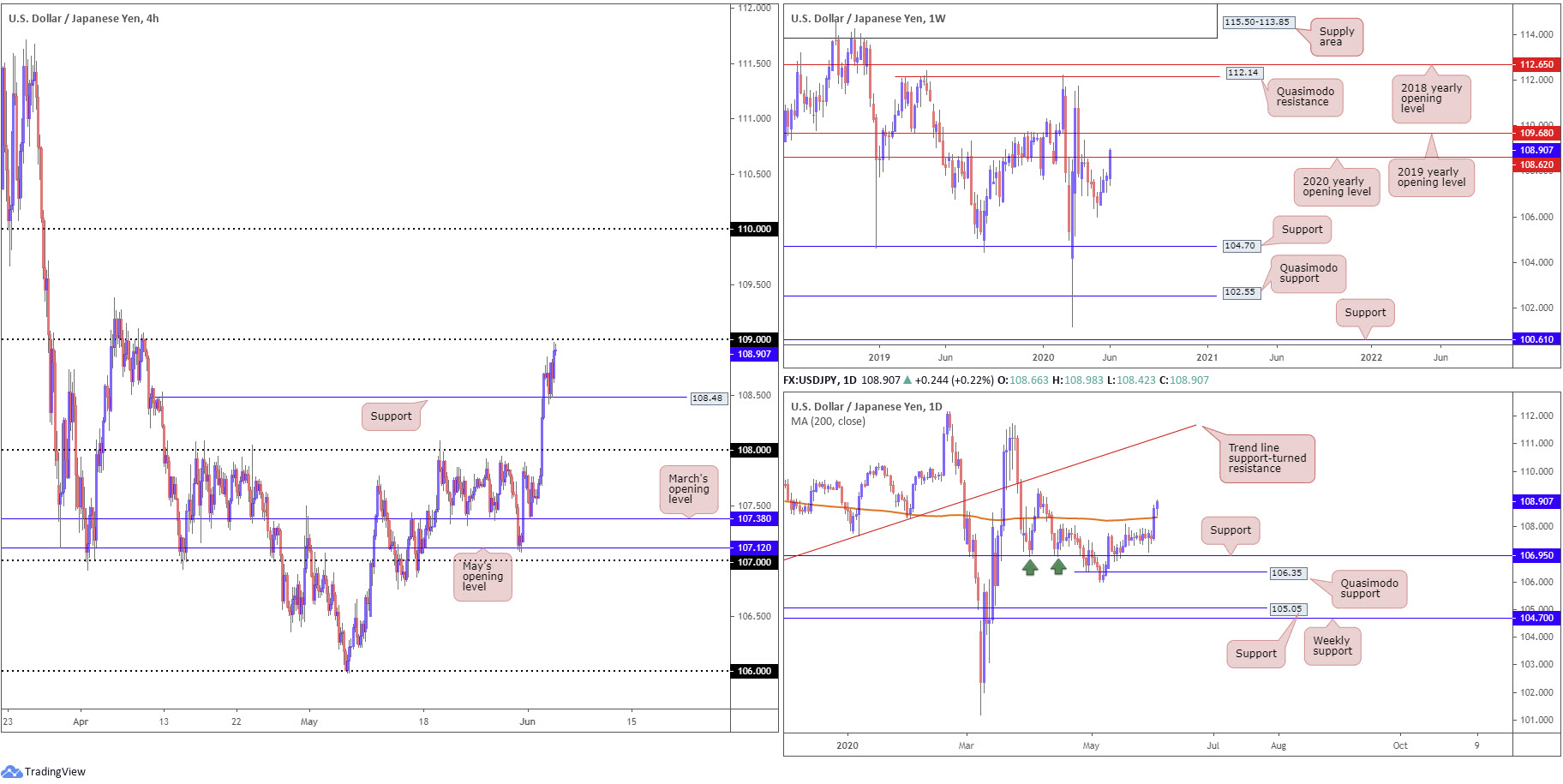Viewport: 1563px width, 784px height.
Task: Click the 115.50-113.85 zone label
Action: (1257, 22)
